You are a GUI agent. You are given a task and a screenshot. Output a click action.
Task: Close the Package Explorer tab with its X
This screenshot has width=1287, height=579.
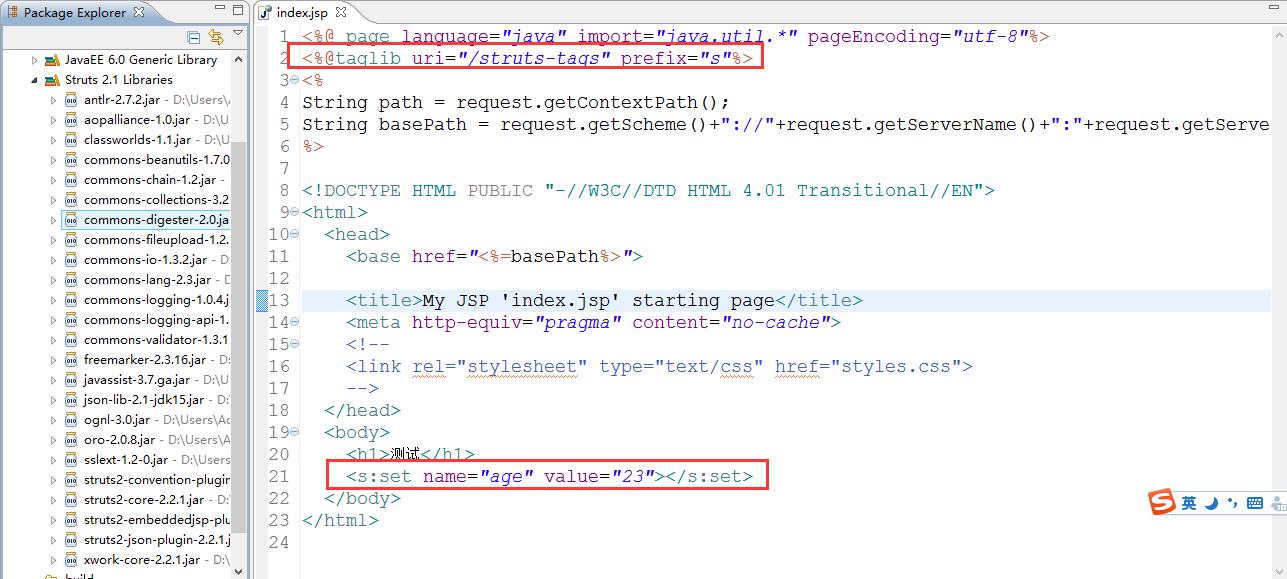click(138, 12)
